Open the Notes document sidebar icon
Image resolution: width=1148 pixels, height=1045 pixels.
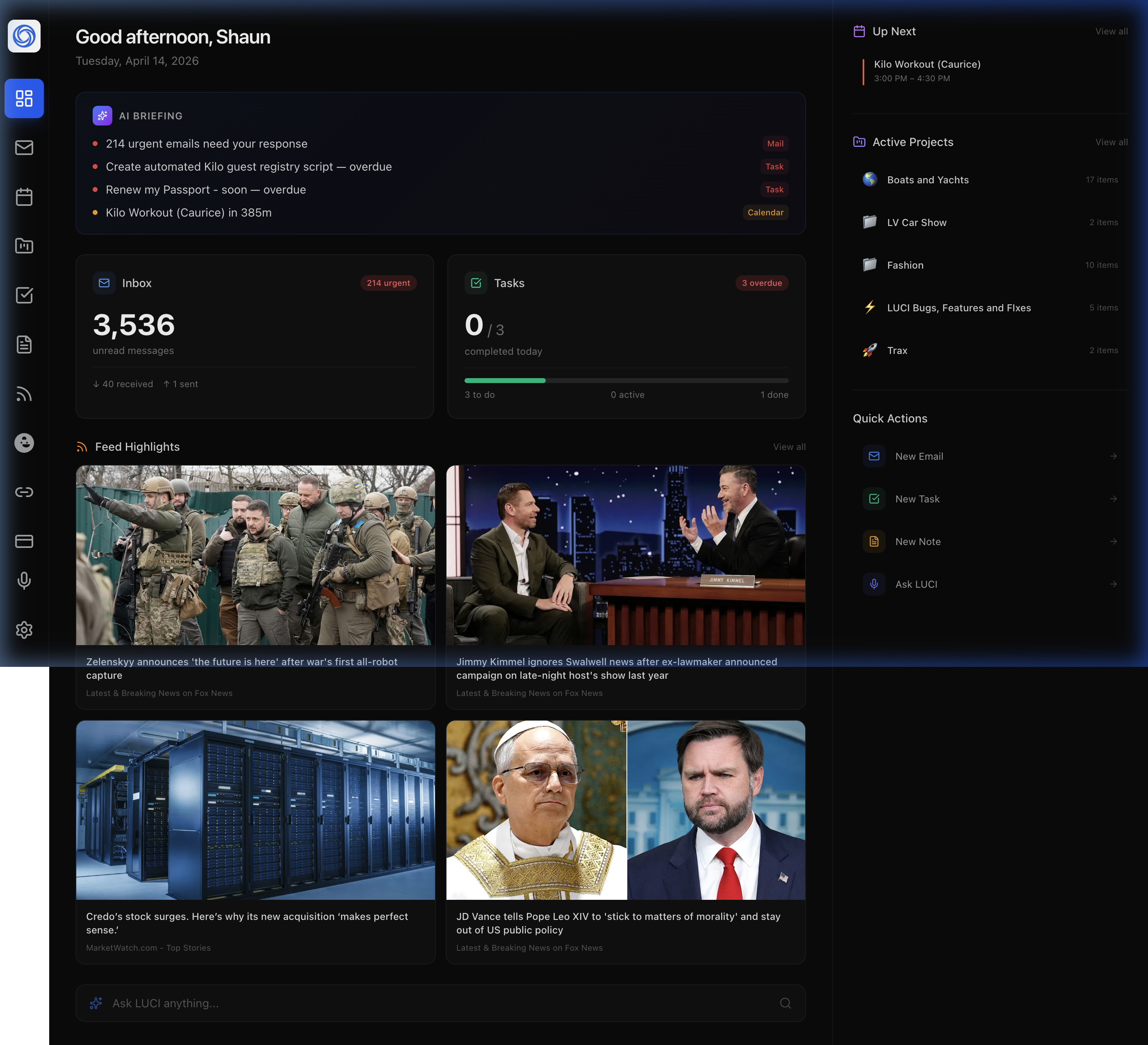[24, 345]
